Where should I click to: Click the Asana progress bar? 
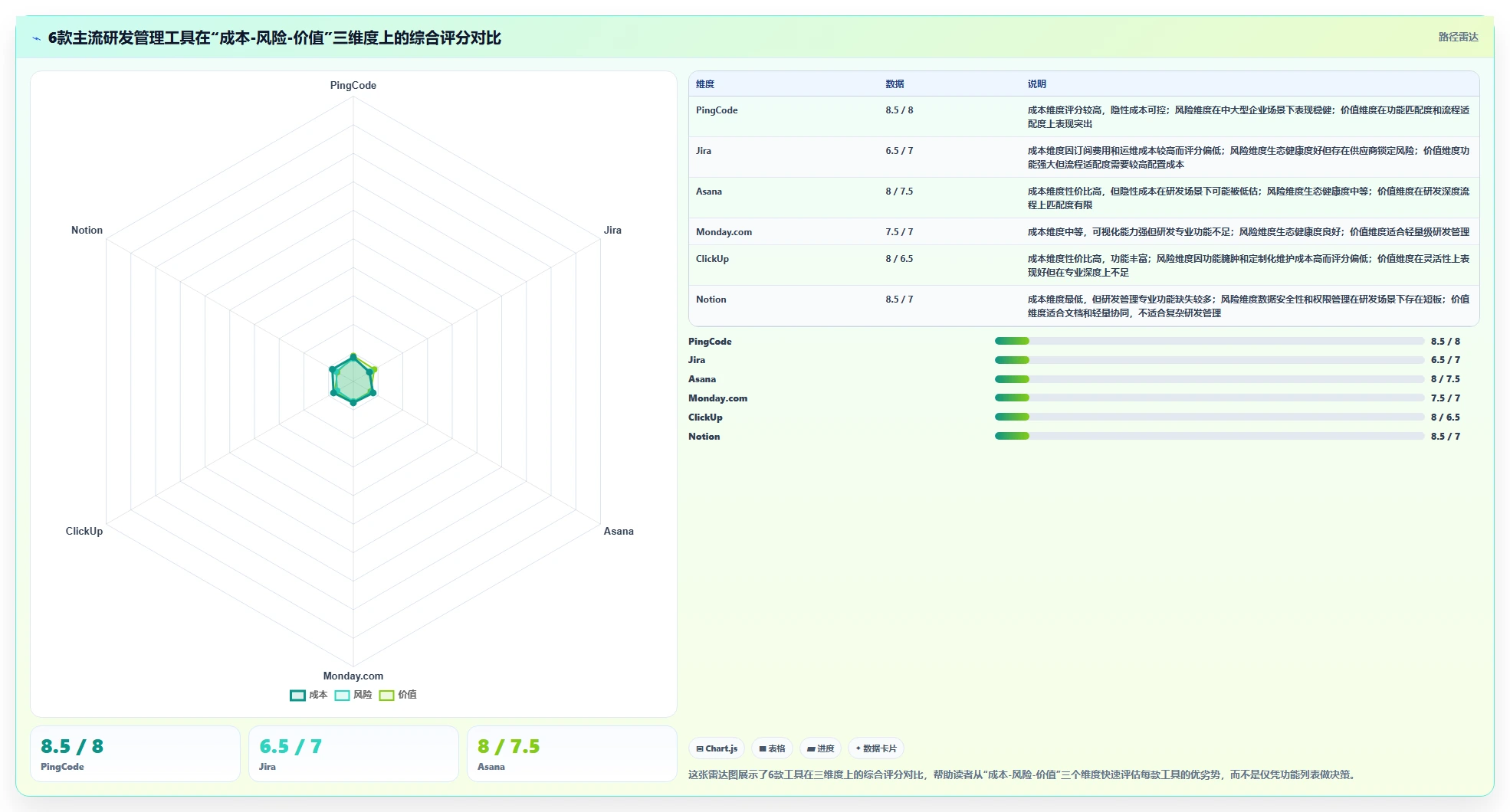click(1210, 379)
